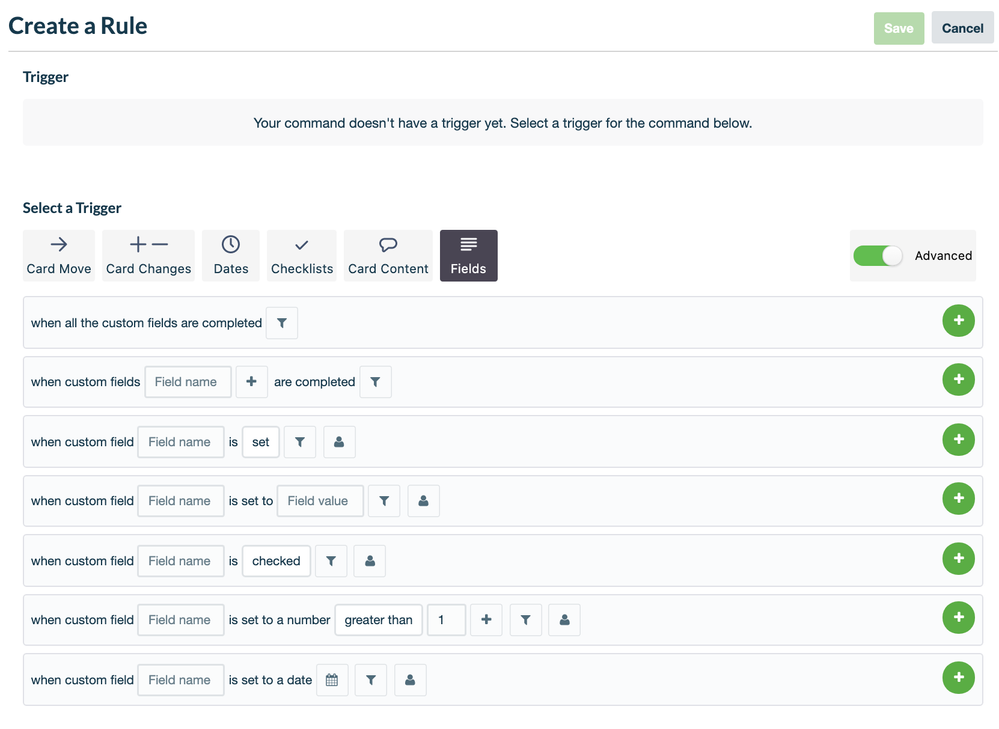The width and height of the screenshot is (999, 729).
Task: Open the calendar picker in the date trigger row
Action: tap(332, 679)
